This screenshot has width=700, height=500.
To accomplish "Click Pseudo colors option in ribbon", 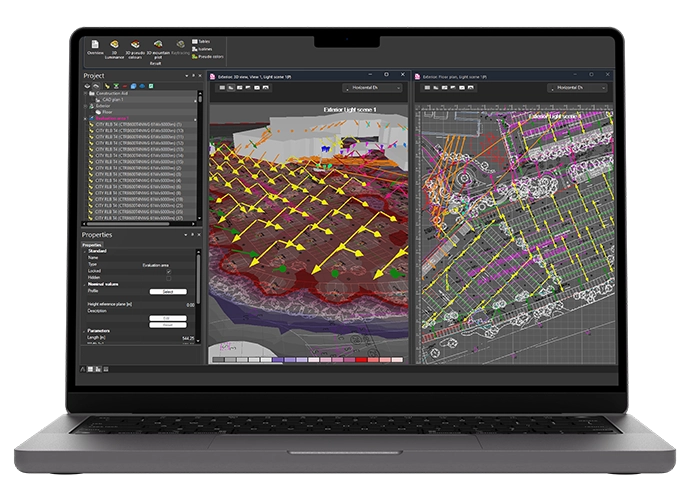I will pos(207,55).
